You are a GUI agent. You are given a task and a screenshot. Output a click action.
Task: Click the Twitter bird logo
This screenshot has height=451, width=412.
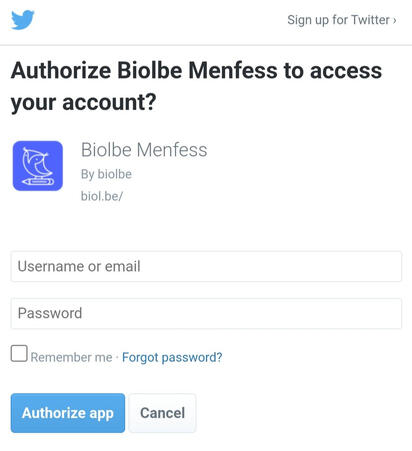[23, 20]
